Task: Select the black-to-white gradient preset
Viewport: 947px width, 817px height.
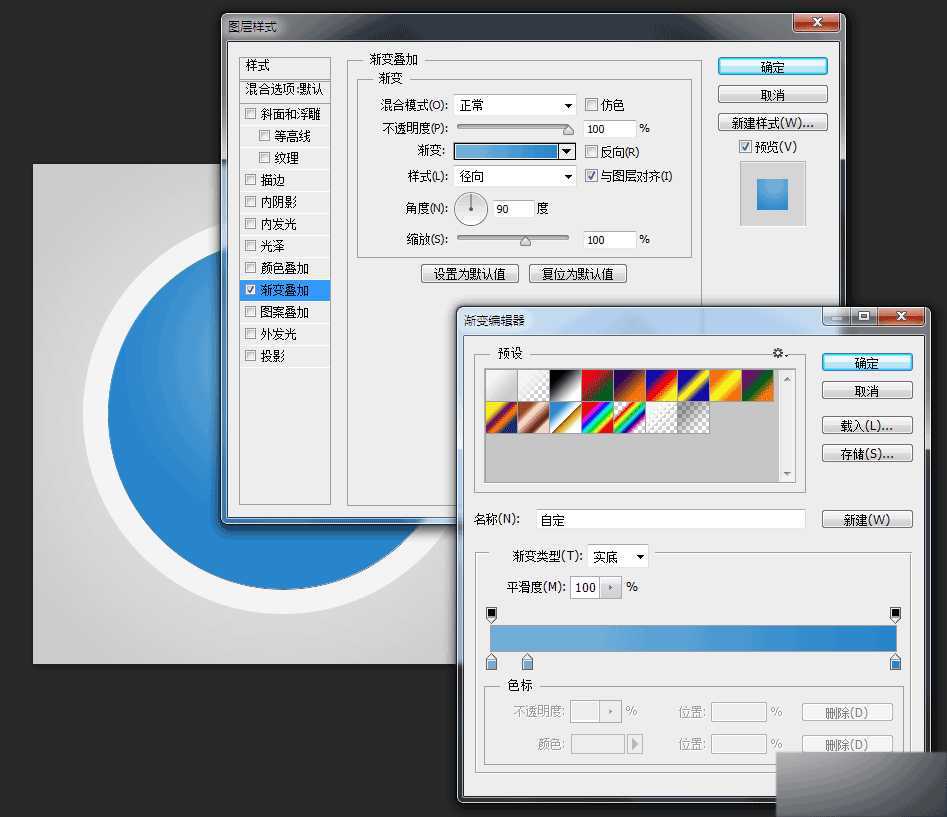Action: 563,386
